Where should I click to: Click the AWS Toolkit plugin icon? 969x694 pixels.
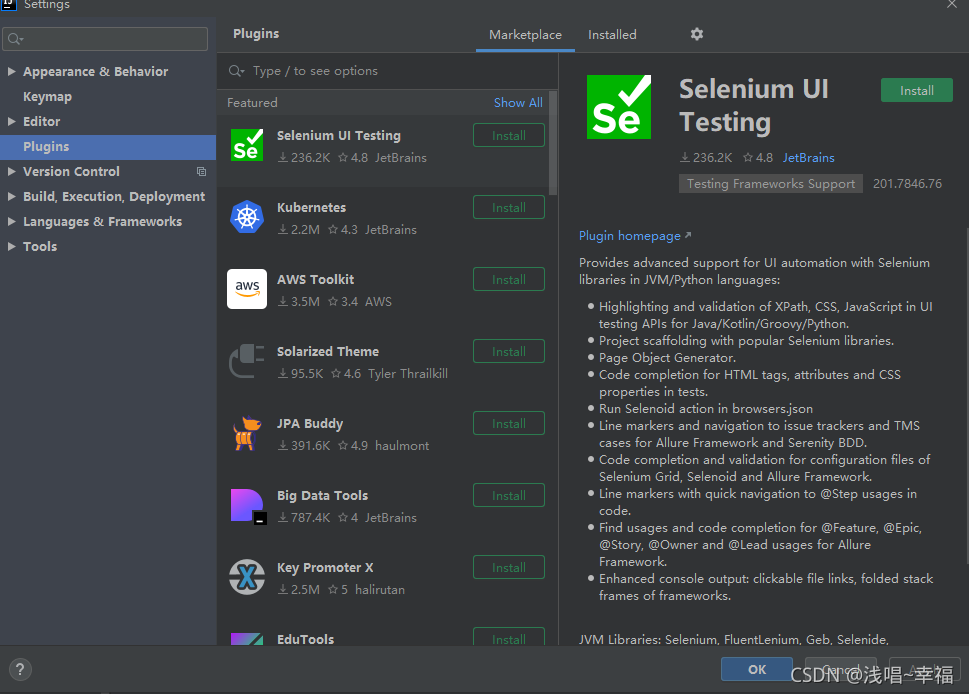coord(246,289)
